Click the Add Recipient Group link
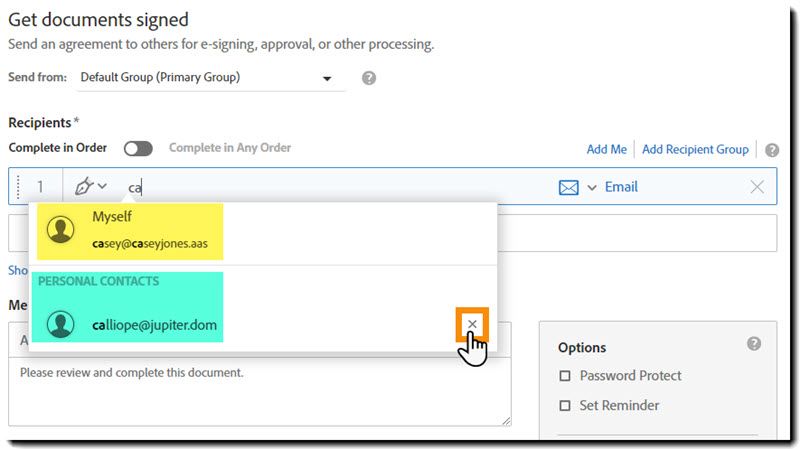The image size is (800, 449). (695, 150)
